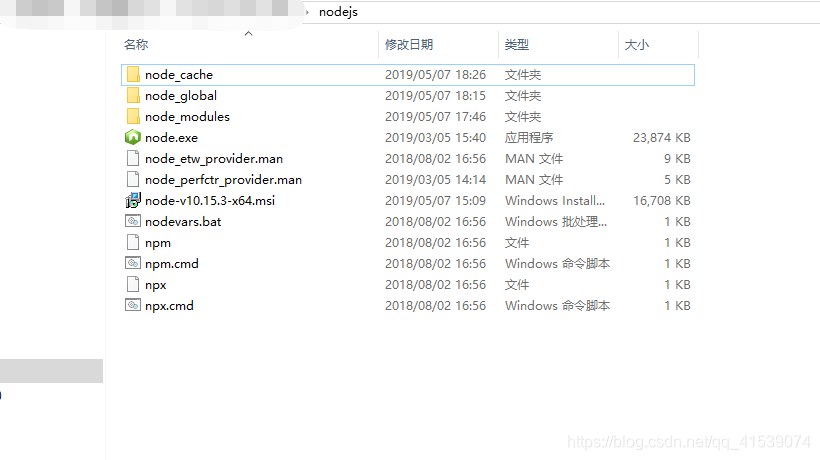
Task: Sort by the 名称 column header
Action: tap(136, 45)
